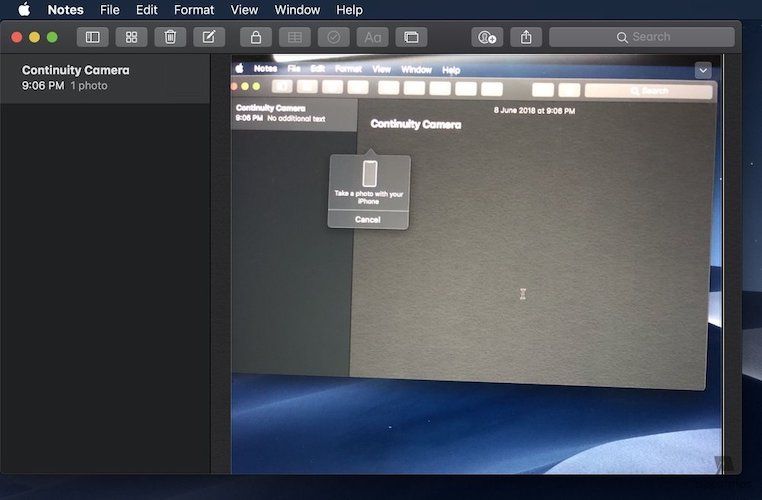Create a new note with compose icon

pos(208,37)
